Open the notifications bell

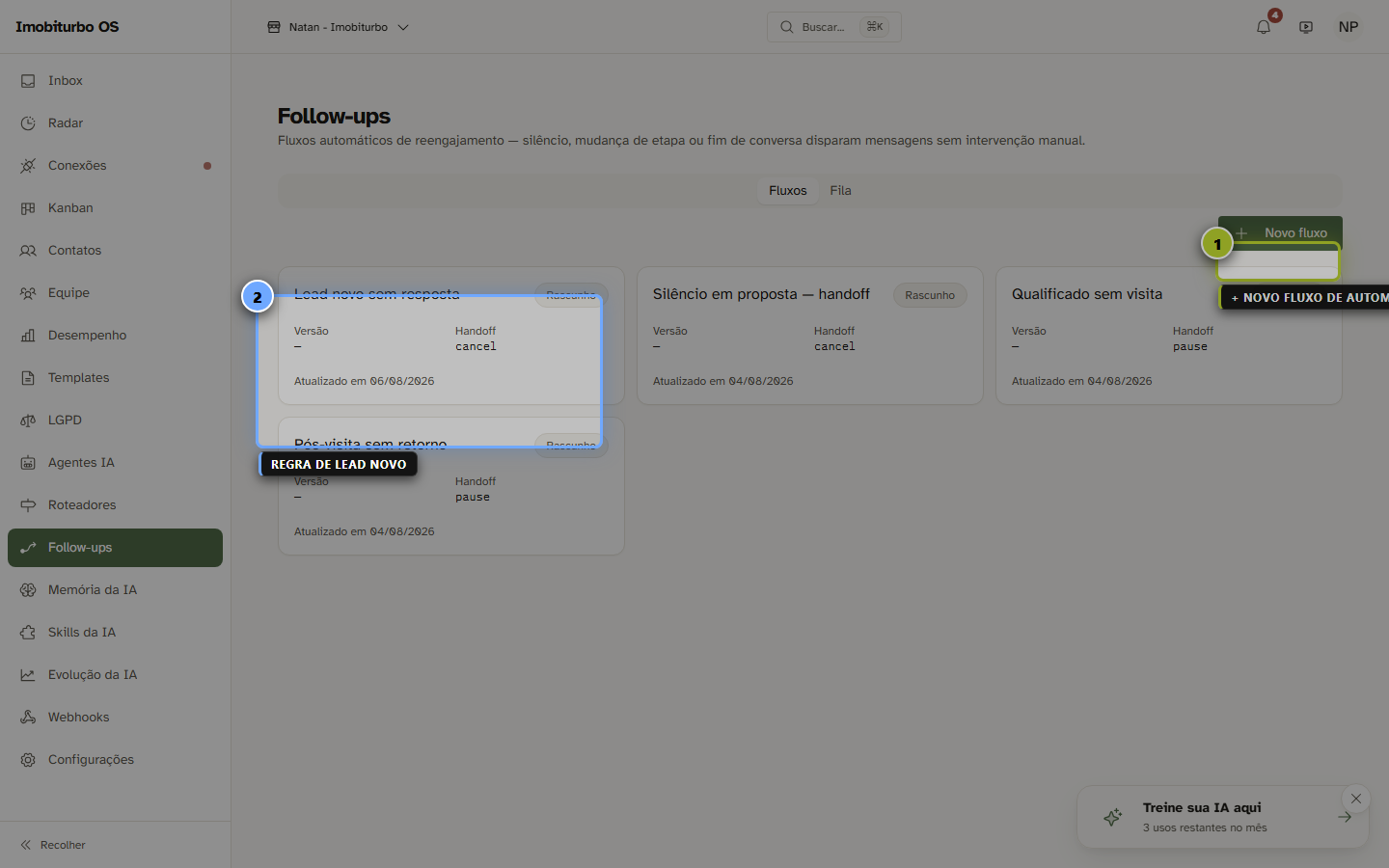click(1264, 27)
